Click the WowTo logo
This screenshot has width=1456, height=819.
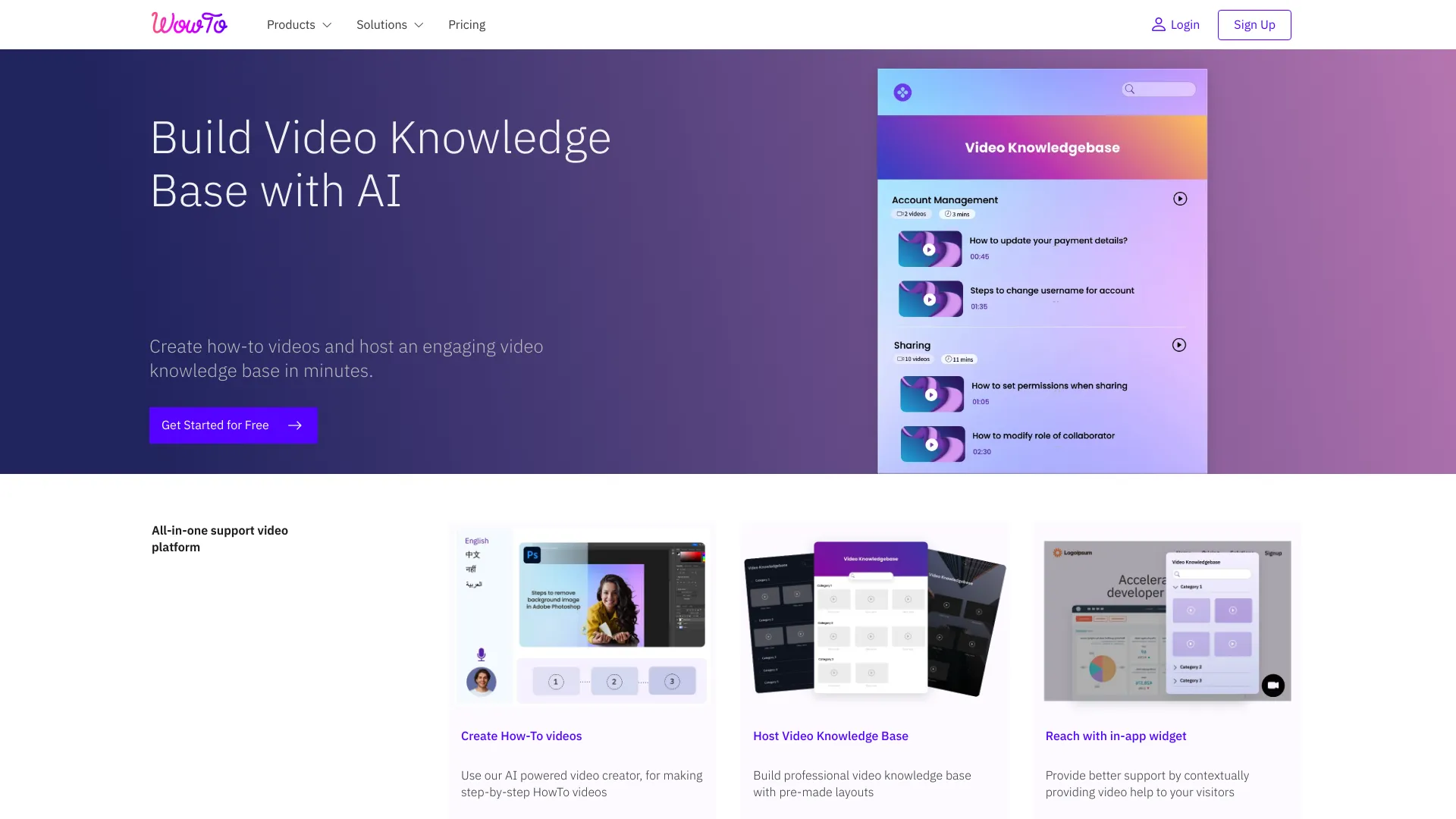(x=190, y=24)
